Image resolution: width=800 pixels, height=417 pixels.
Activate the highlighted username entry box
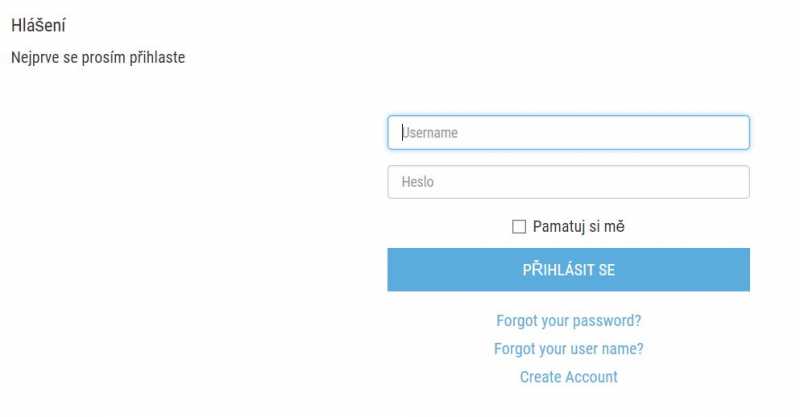[x=568, y=133]
